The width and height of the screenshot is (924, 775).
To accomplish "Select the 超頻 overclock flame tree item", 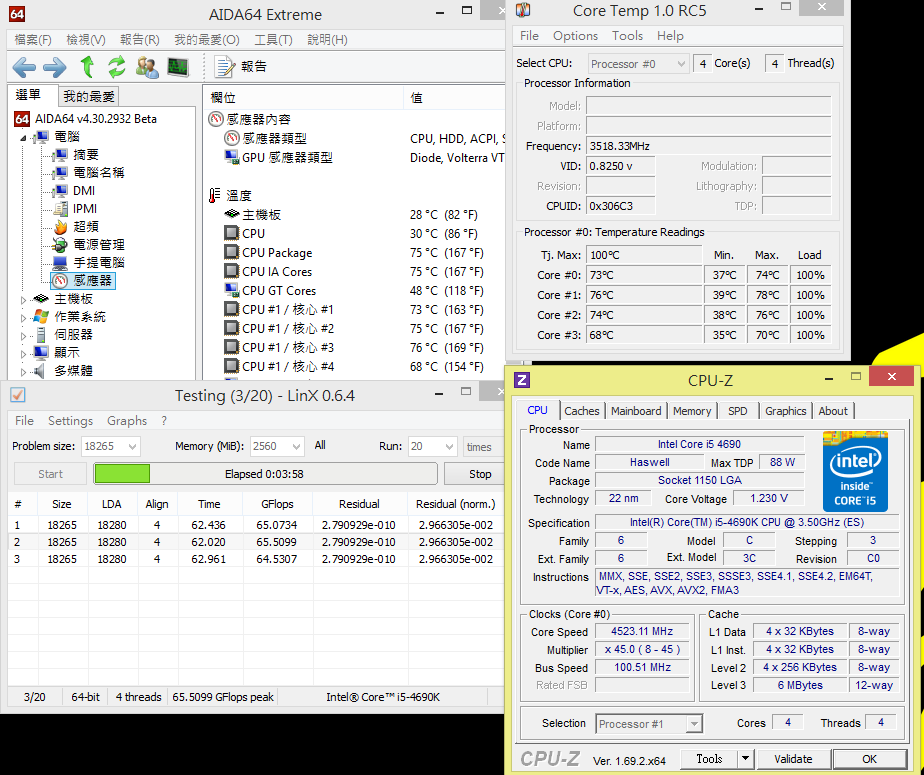I will (85, 227).
